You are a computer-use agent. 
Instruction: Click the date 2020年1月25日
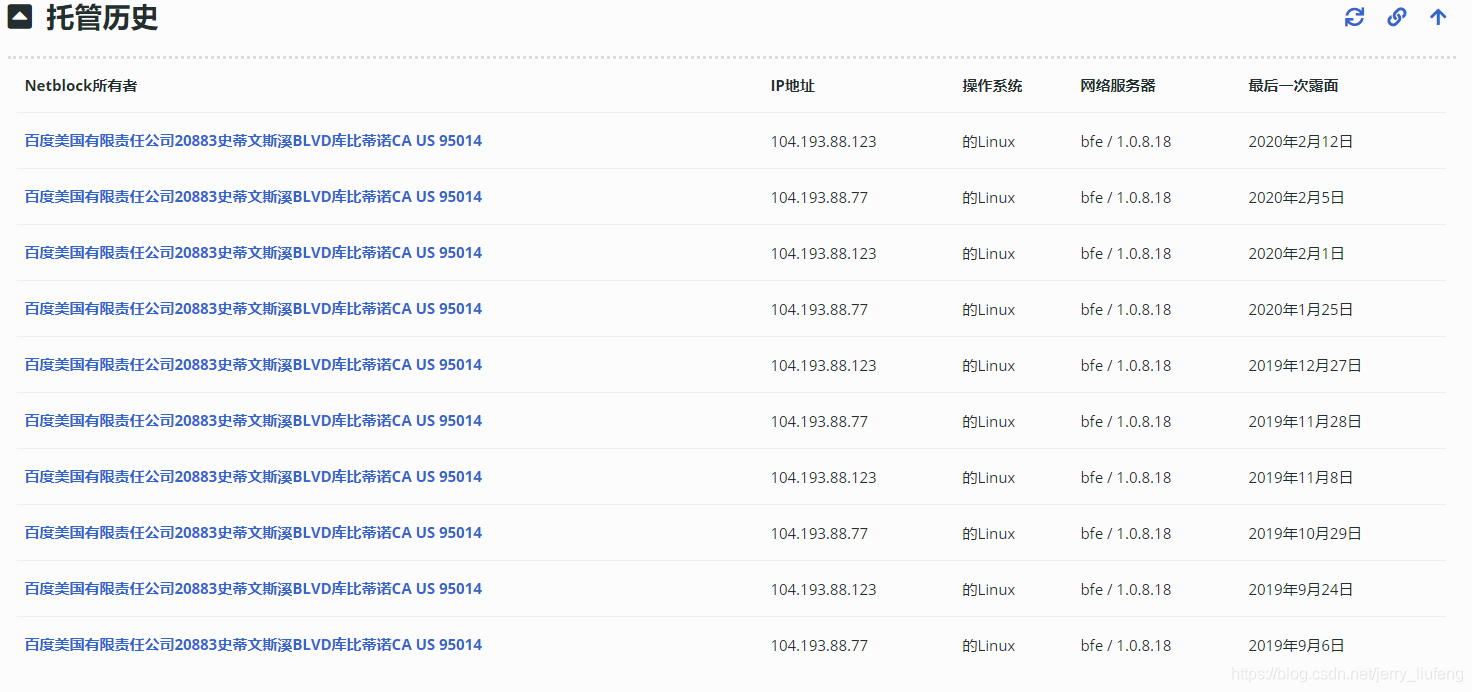click(1301, 310)
